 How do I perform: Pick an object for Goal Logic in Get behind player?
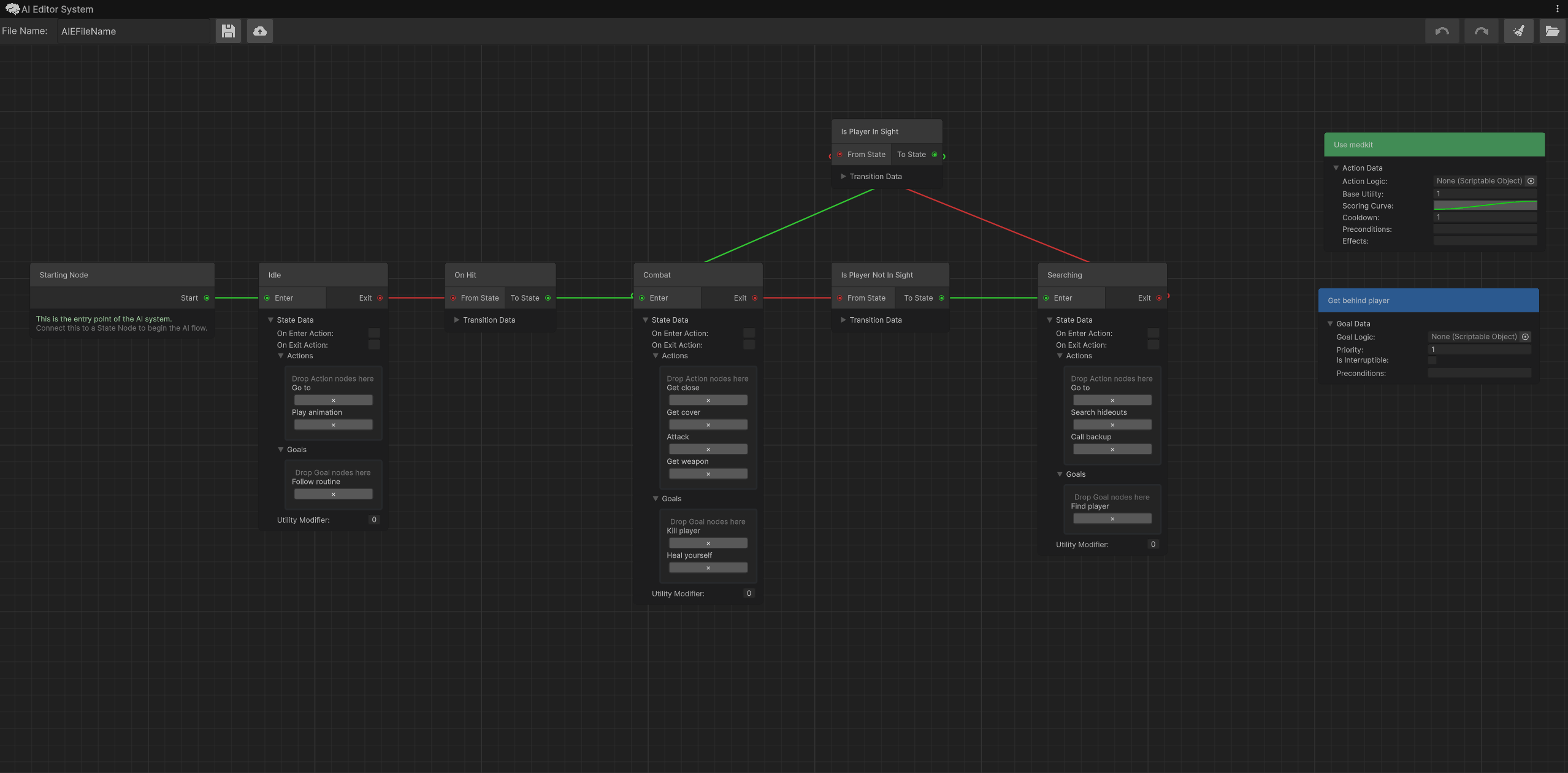pos(1525,336)
